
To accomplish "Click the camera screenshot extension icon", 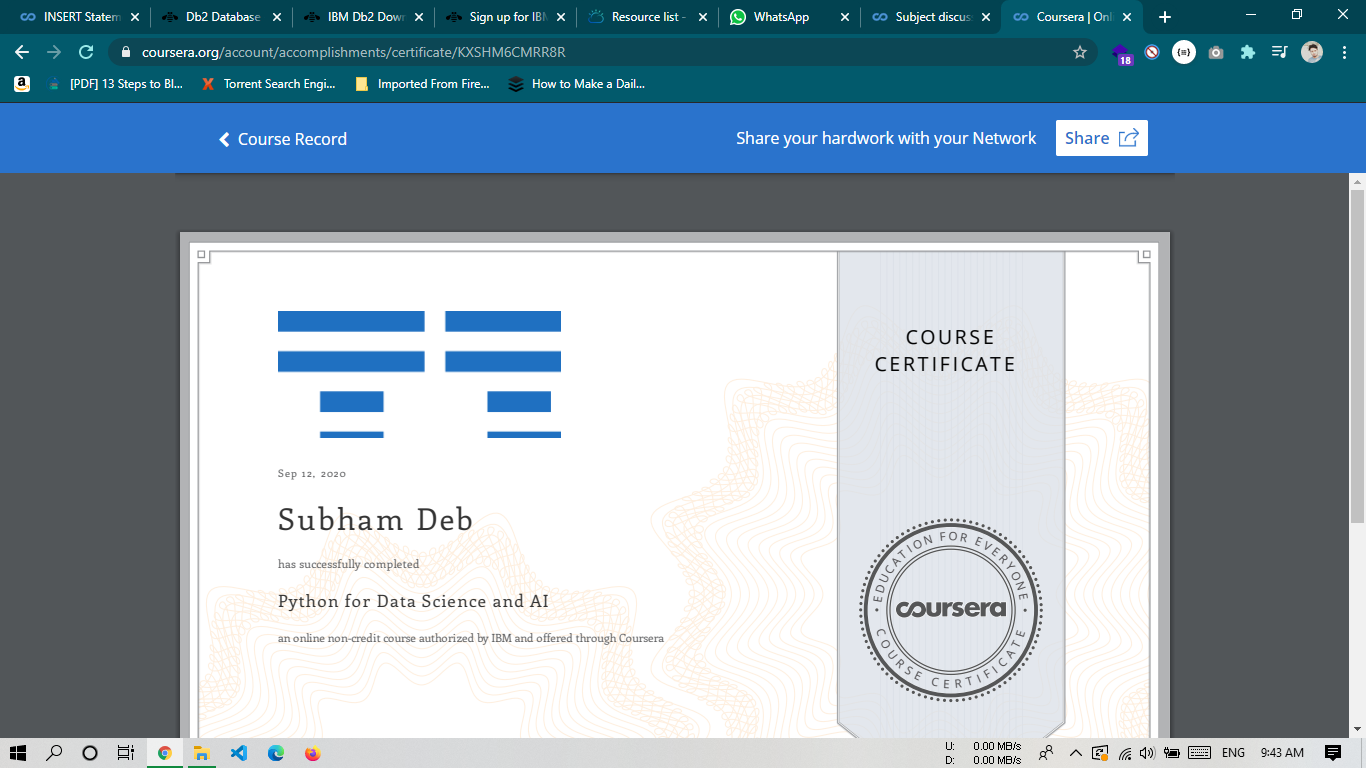I will (1216, 52).
